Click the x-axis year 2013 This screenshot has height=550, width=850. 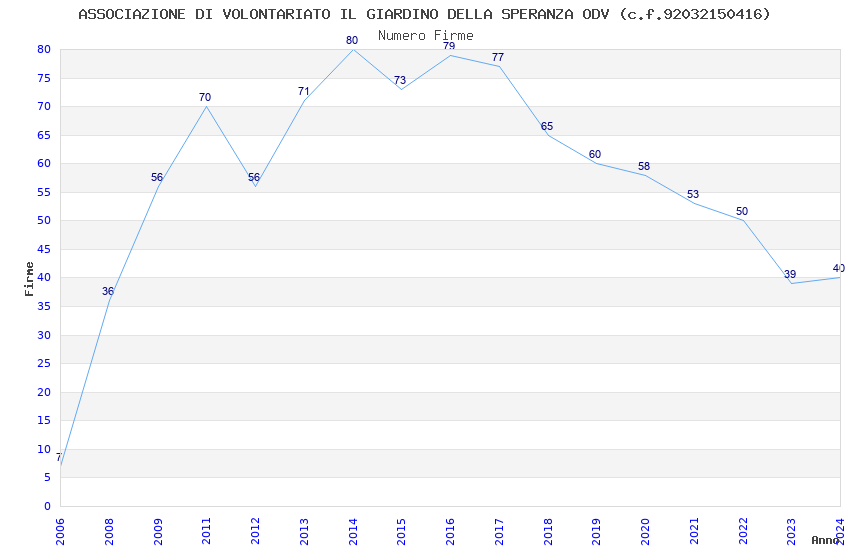click(304, 532)
